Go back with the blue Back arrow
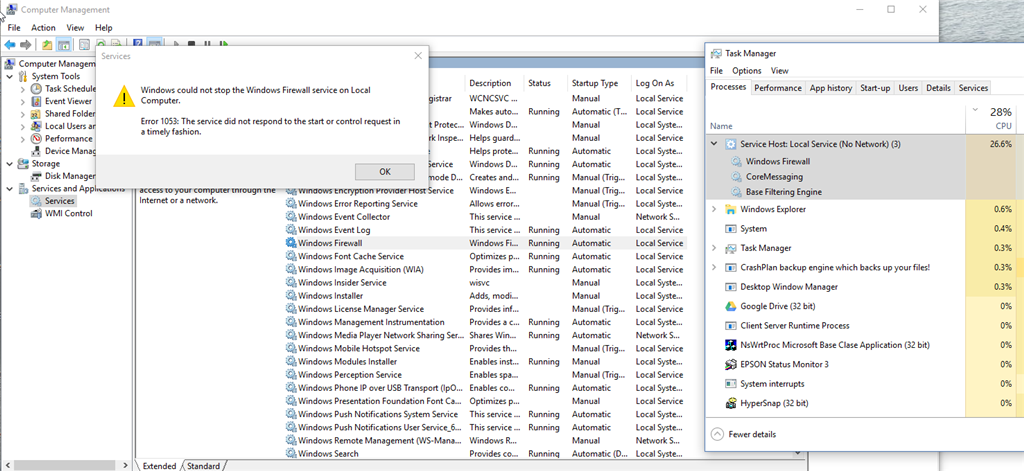 10,44
